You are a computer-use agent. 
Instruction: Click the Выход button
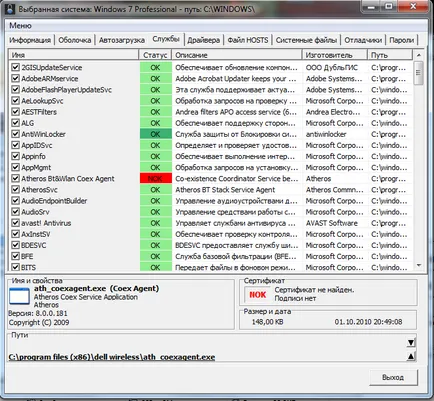tap(393, 377)
